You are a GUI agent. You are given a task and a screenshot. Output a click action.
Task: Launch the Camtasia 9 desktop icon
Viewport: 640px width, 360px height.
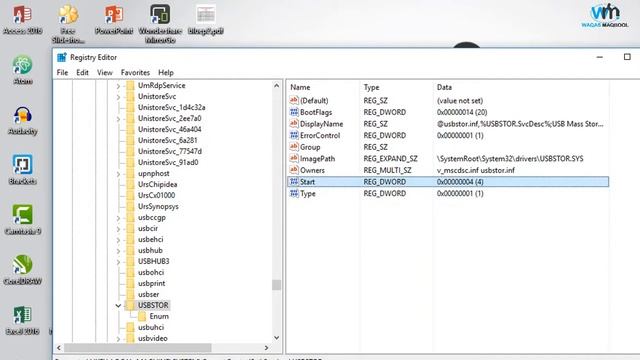(22, 220)
